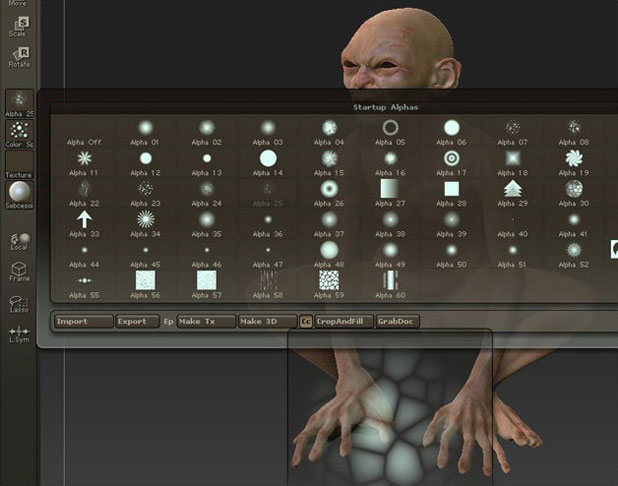
Task: Select Alpha 06 solid circle
Action: (451, 133)
